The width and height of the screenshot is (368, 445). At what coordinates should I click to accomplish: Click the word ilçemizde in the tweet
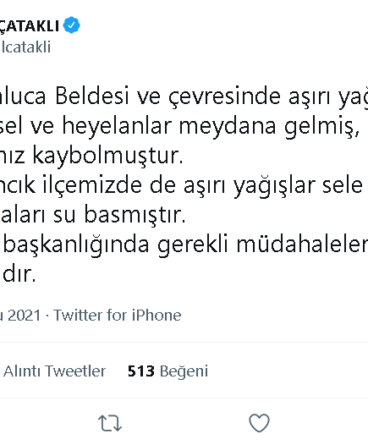[x=93, y=186]
